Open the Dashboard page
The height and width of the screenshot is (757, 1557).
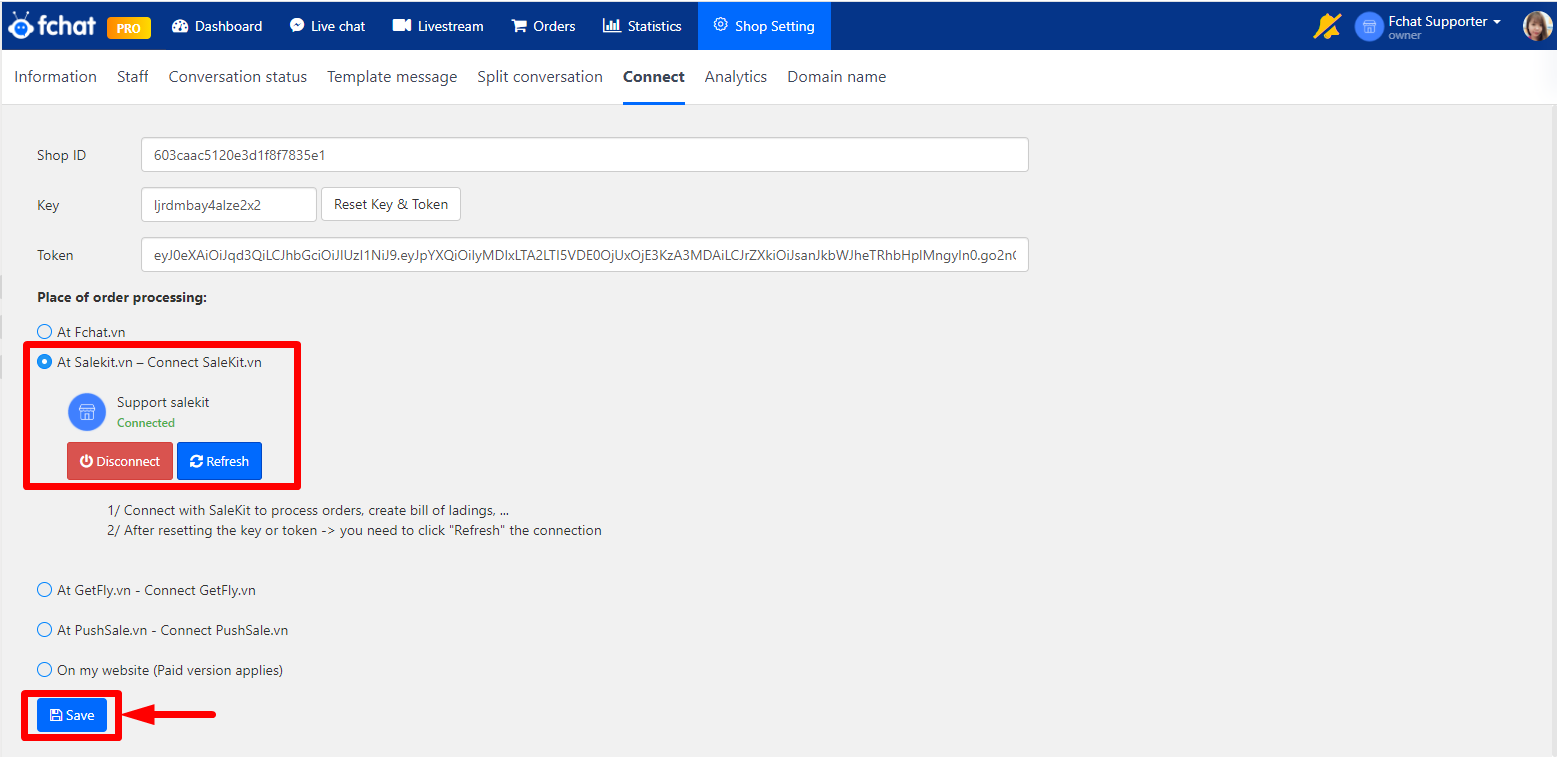(x=217, y=26)
